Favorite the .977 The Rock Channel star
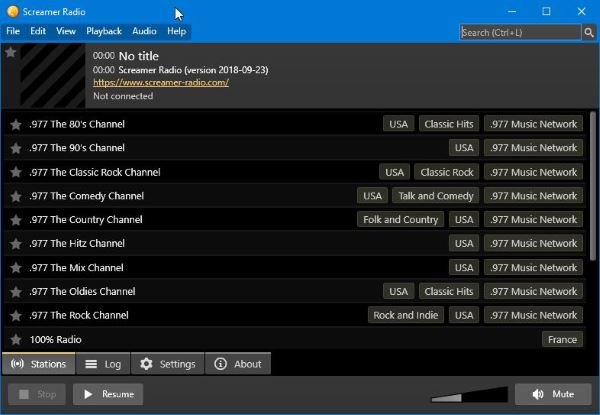Screen dimensions: 600x415 (16, 316)
